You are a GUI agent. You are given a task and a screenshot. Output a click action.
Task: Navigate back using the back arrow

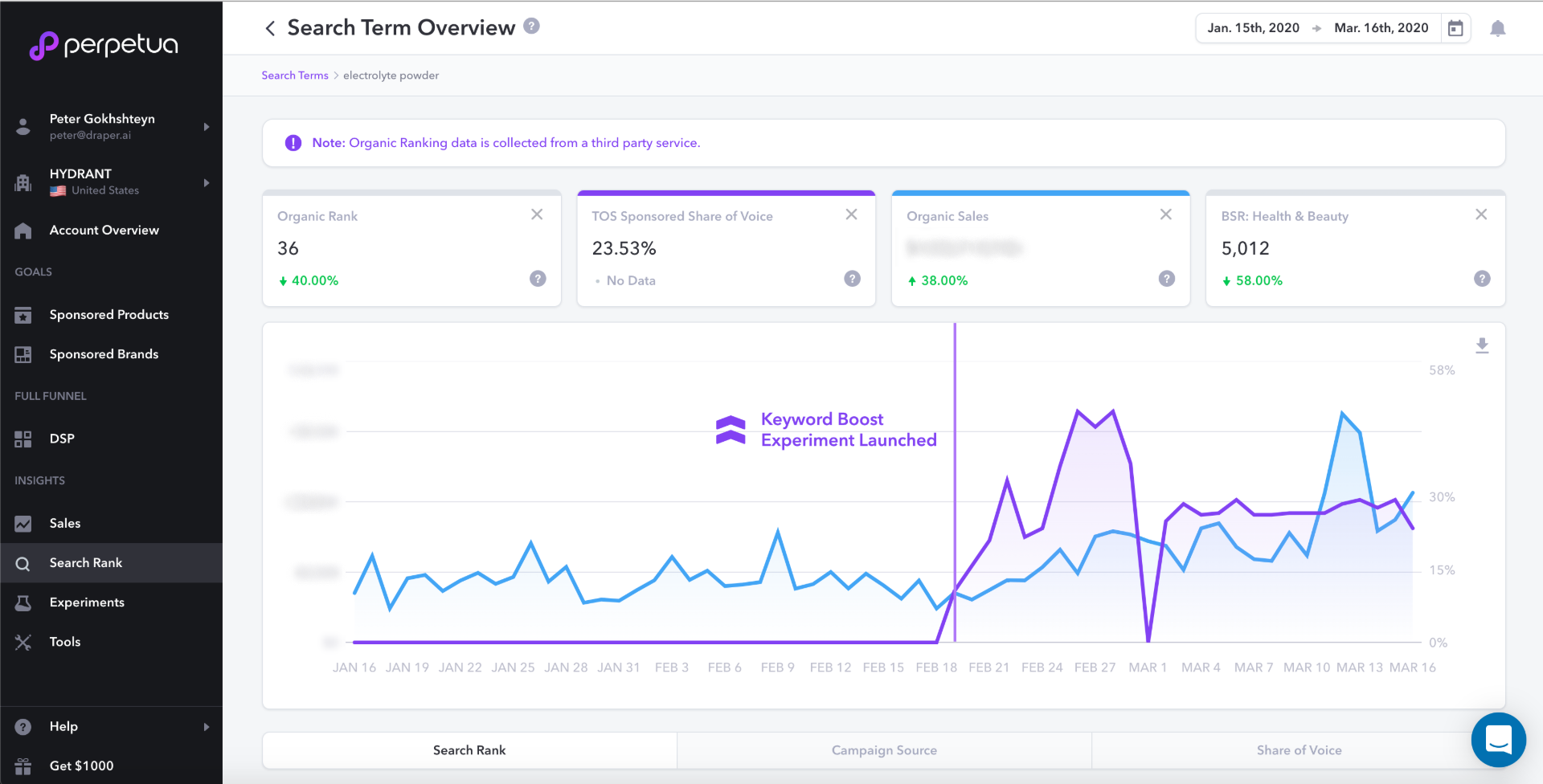pos(270,27)
